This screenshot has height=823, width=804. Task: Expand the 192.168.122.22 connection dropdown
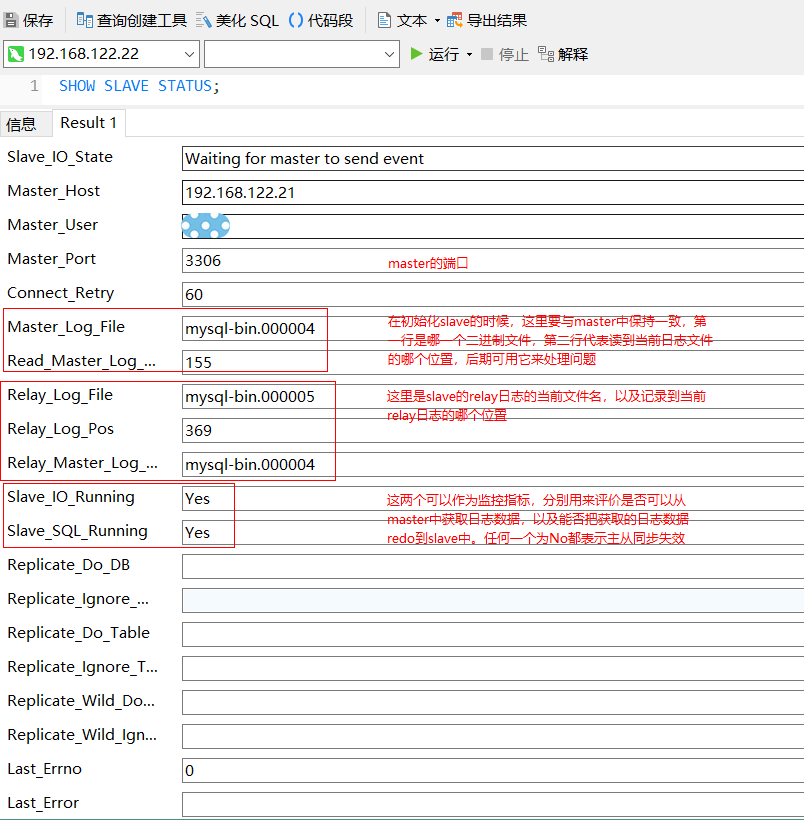click(190, 54)
